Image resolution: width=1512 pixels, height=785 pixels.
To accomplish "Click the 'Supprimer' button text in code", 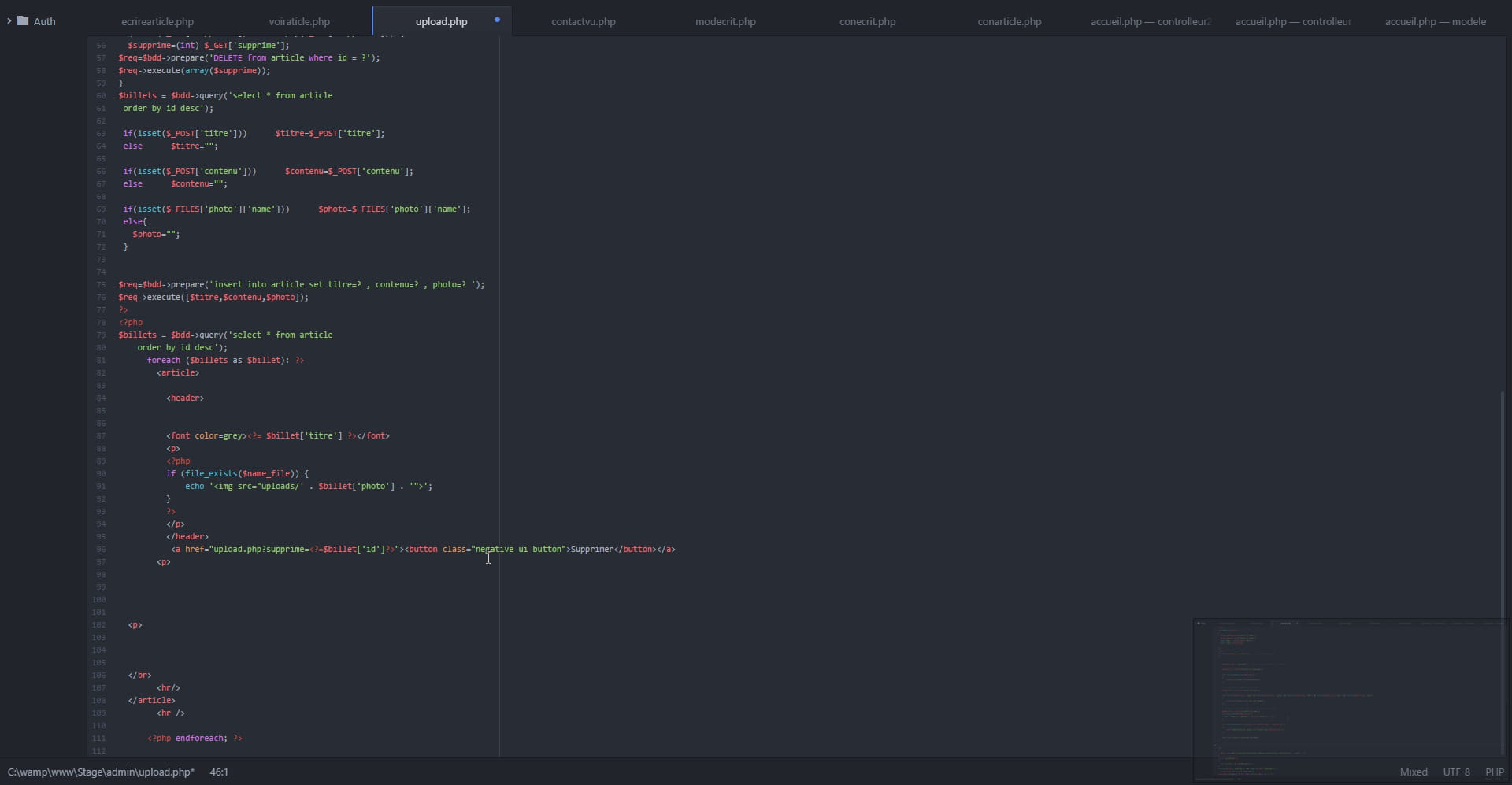I will pyautogui.click(x=591, y=549).
